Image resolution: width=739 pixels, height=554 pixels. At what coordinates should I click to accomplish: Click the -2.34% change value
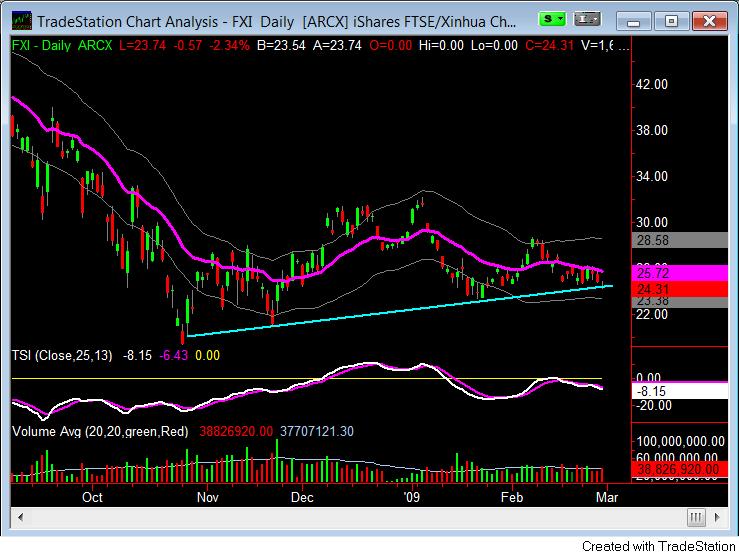[x=229, y=46]
